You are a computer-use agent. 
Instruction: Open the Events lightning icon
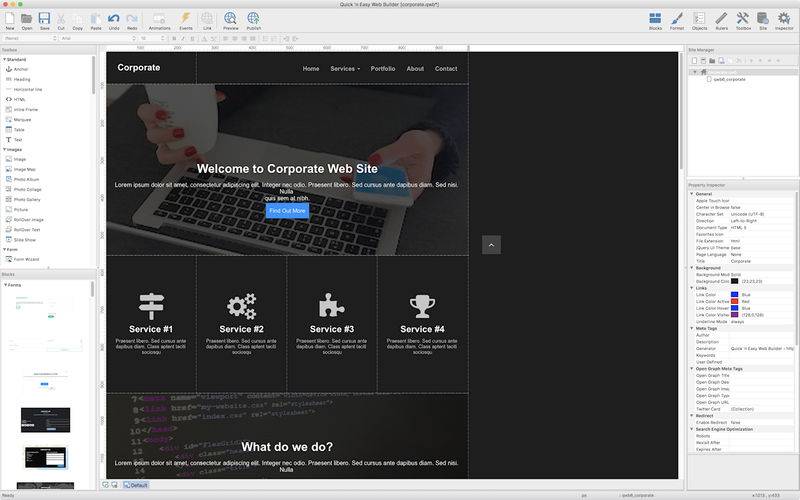pos(186,19)
